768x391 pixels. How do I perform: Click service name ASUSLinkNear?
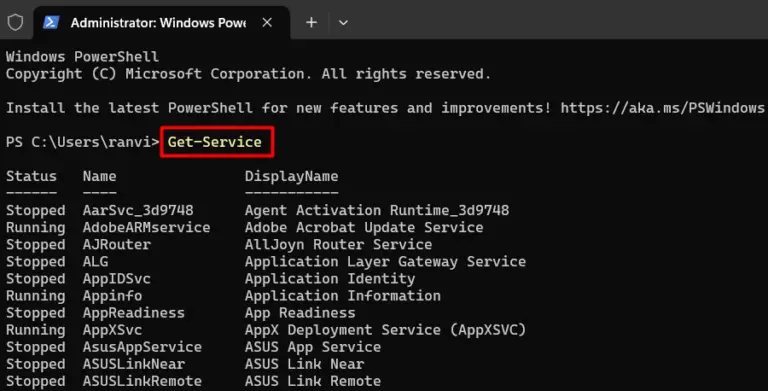(134, 364)
